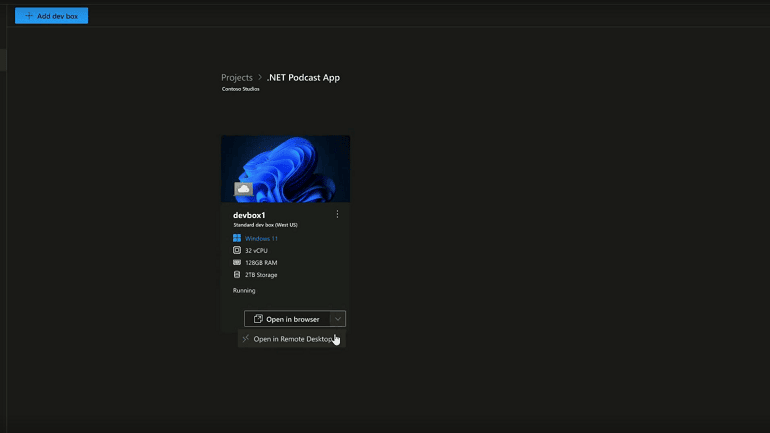Click the Windows 11 link
The width and height of the screenshot is (770, 433).
(x=261, y=239)
